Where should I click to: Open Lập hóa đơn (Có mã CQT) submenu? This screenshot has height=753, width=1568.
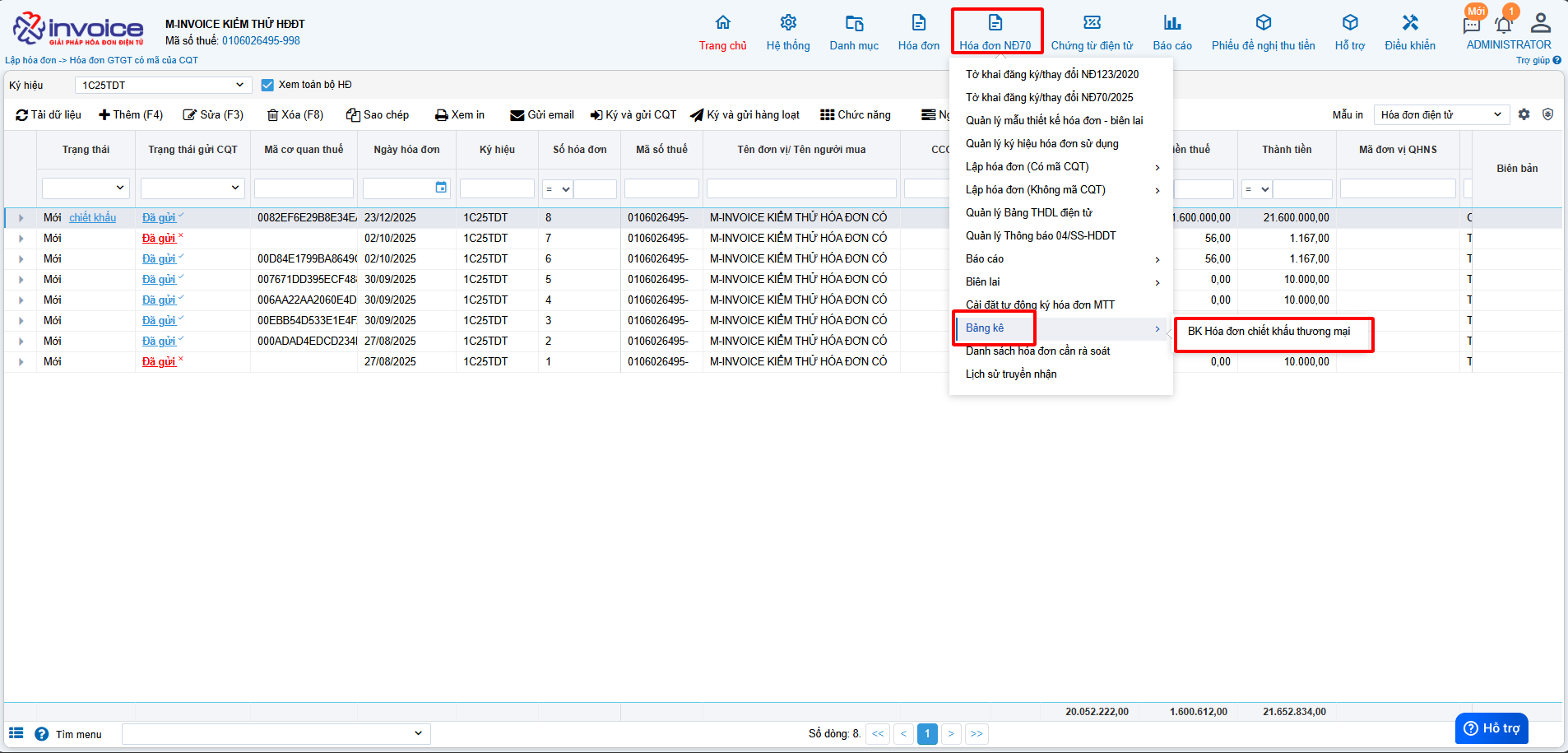(1061, 167)
